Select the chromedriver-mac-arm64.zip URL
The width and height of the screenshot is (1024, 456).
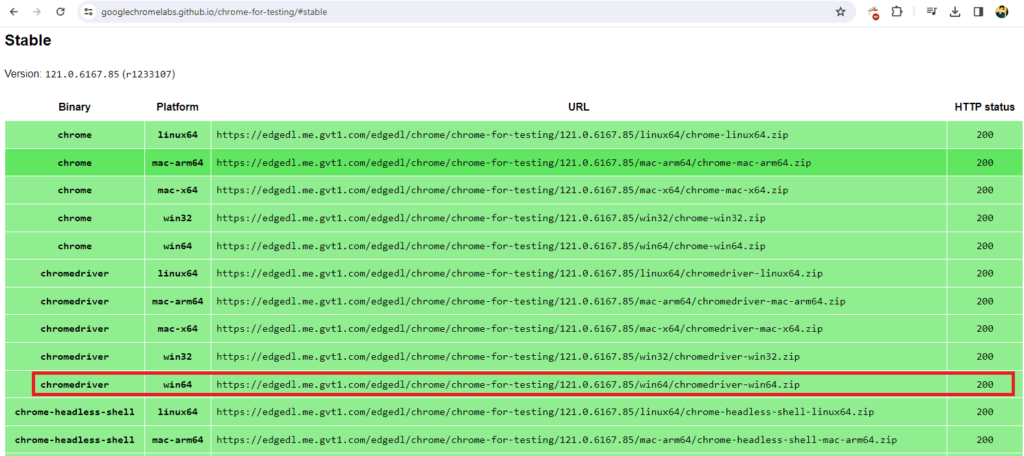point(531,301)
